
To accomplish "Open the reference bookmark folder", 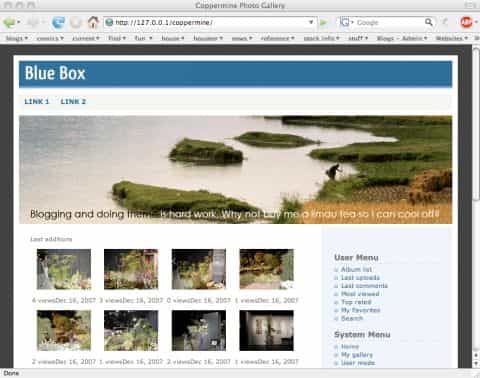I will pos(277,38).
